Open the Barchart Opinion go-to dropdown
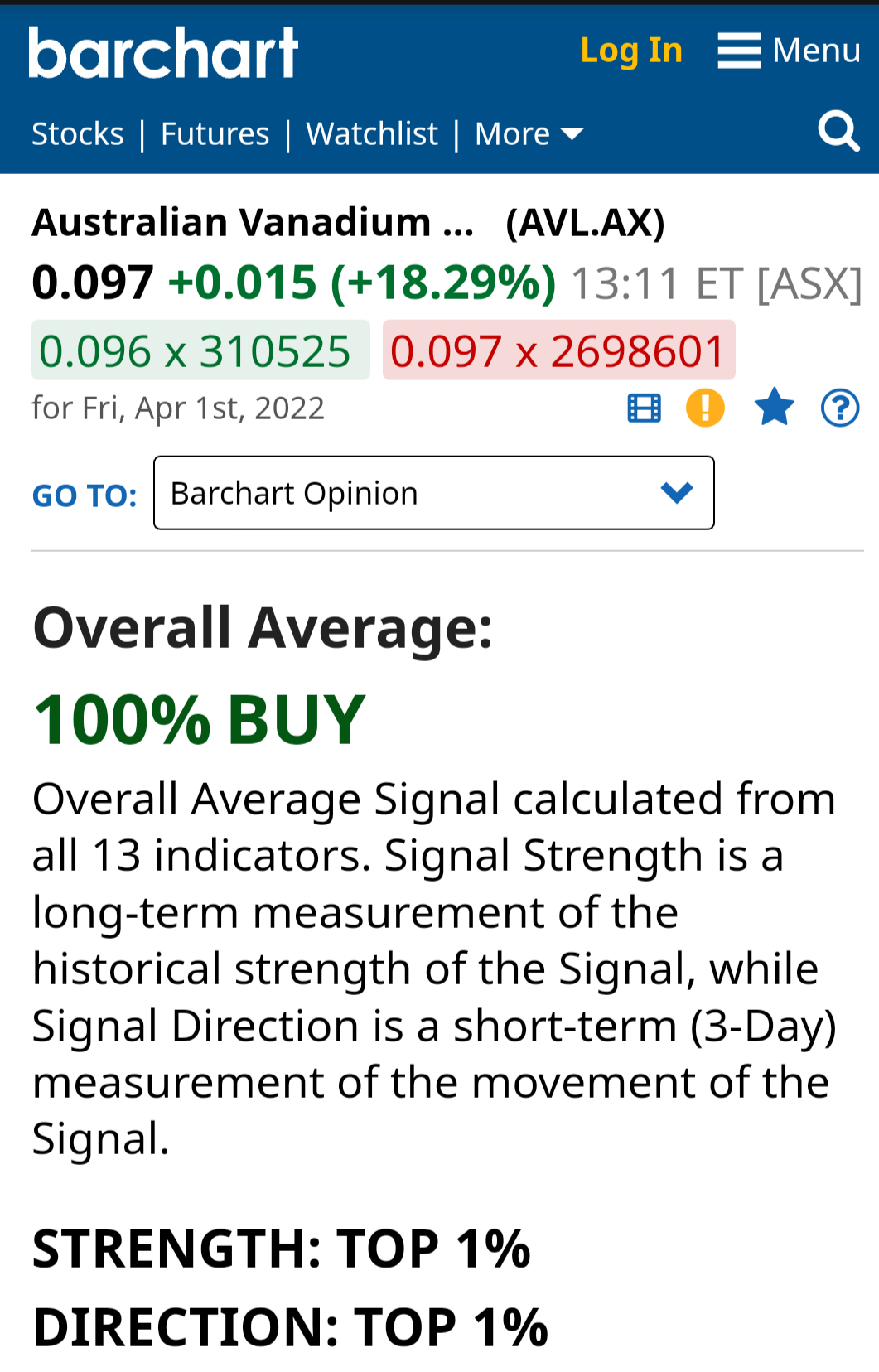Image resolution: width=879 pixels, height=1372 pixels. click(x=433, y=493)
